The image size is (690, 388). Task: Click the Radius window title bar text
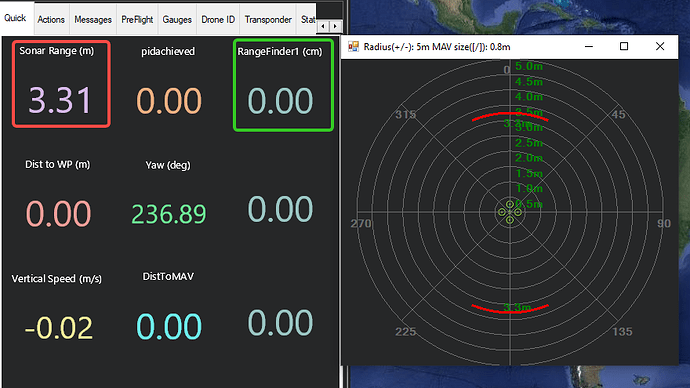(437, 47)
